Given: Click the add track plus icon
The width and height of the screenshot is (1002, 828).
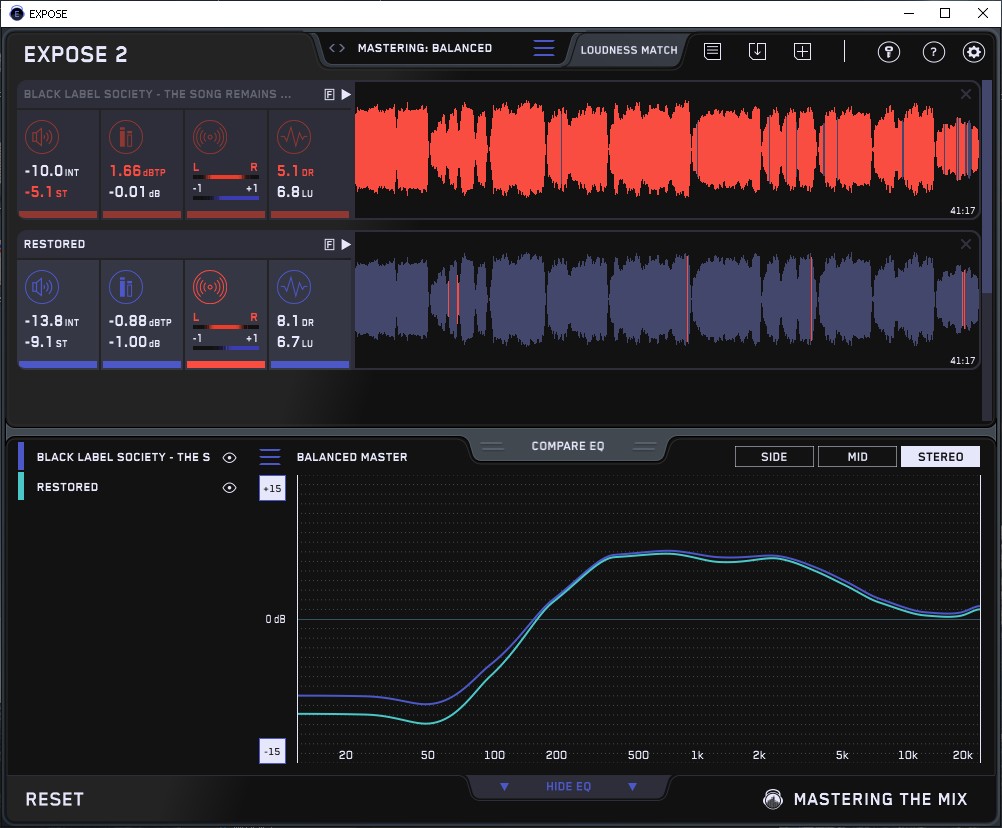Looking at the screenshot, I should [x=802, y=51].
